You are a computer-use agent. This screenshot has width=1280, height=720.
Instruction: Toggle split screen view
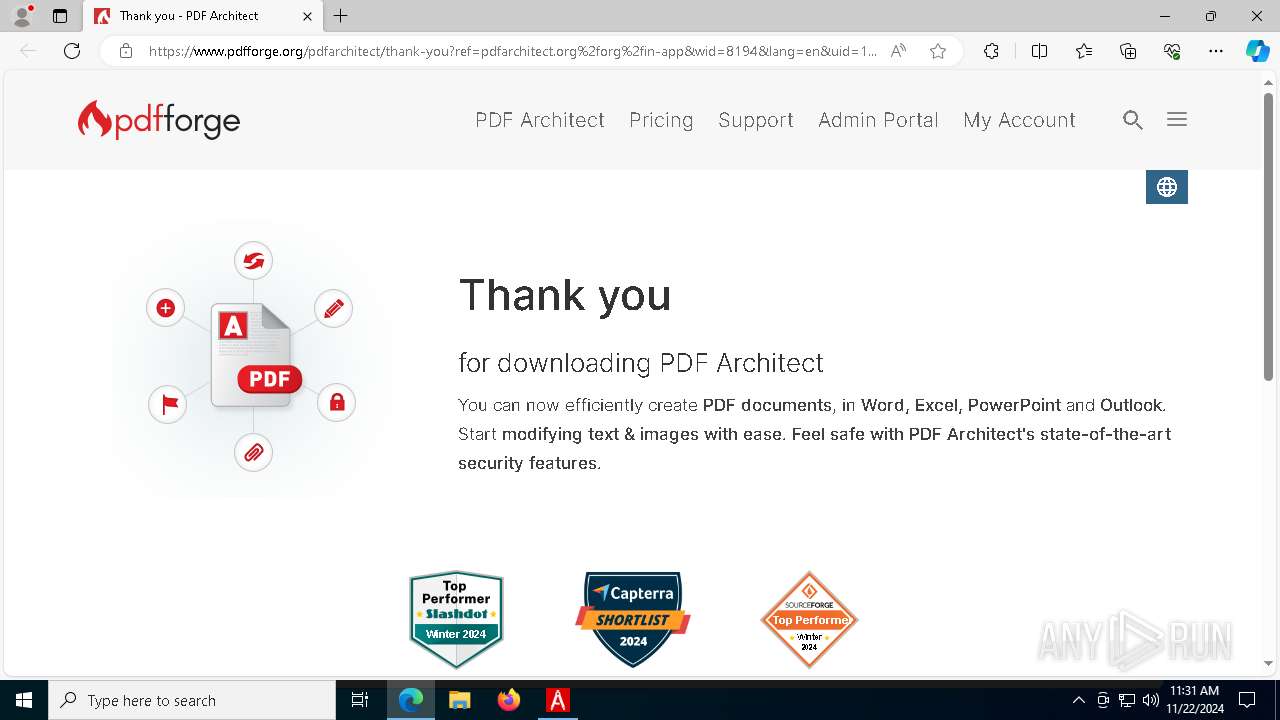(1039, 51)
